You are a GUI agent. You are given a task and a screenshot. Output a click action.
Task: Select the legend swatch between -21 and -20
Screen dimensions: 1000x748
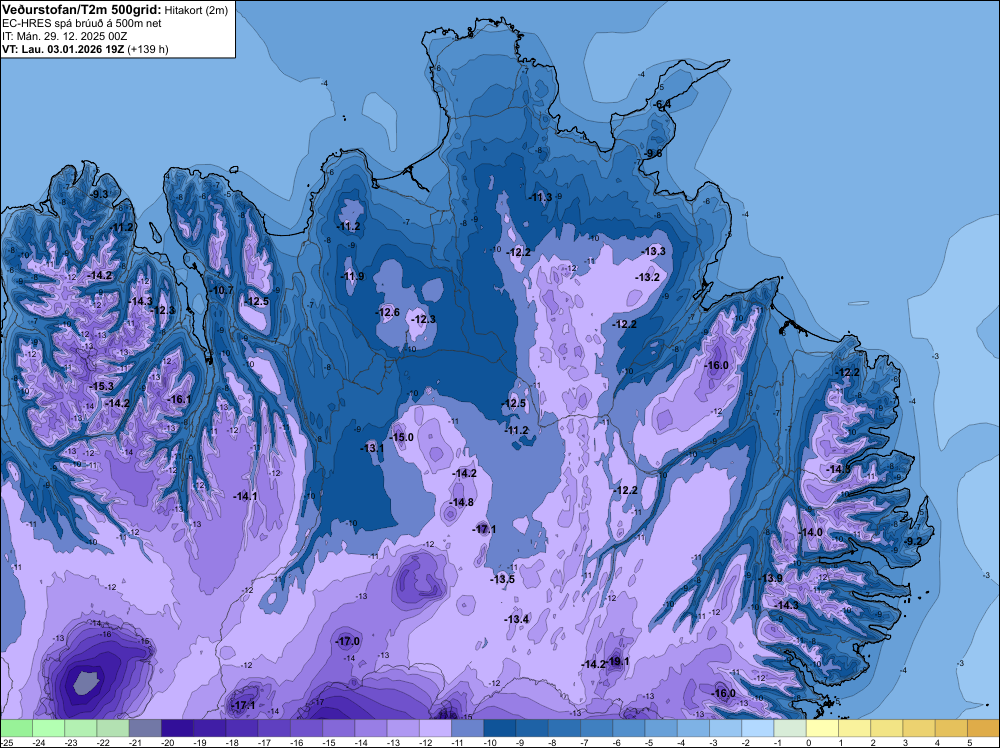145,728
